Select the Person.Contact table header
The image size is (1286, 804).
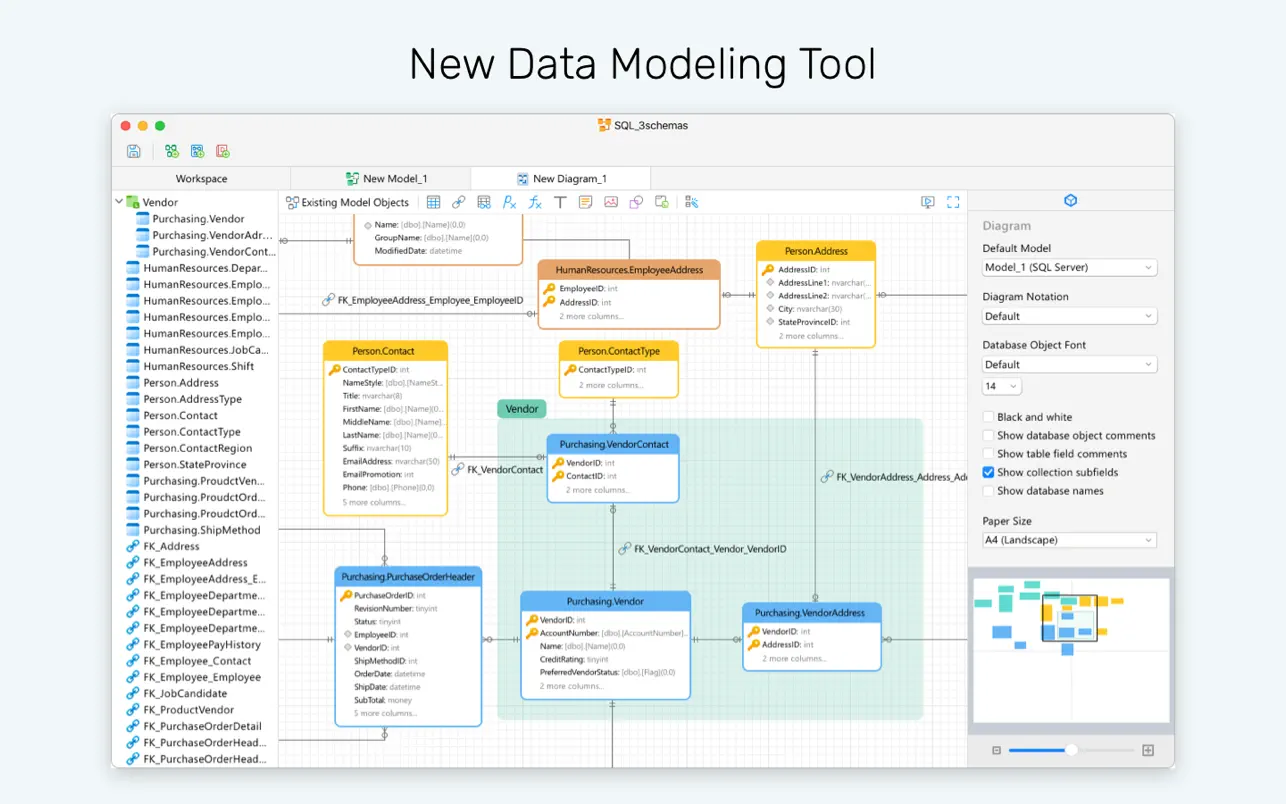(x=385, y=351)
